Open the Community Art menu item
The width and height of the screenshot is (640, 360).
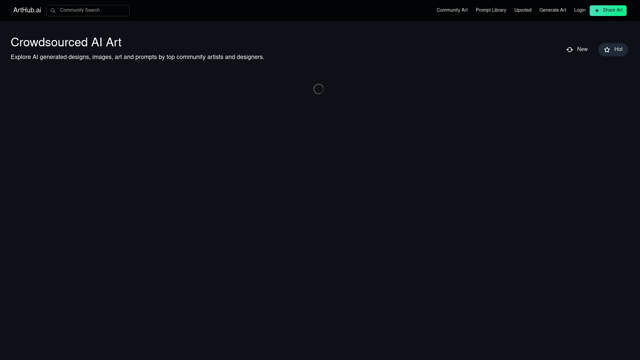[452, 10]
